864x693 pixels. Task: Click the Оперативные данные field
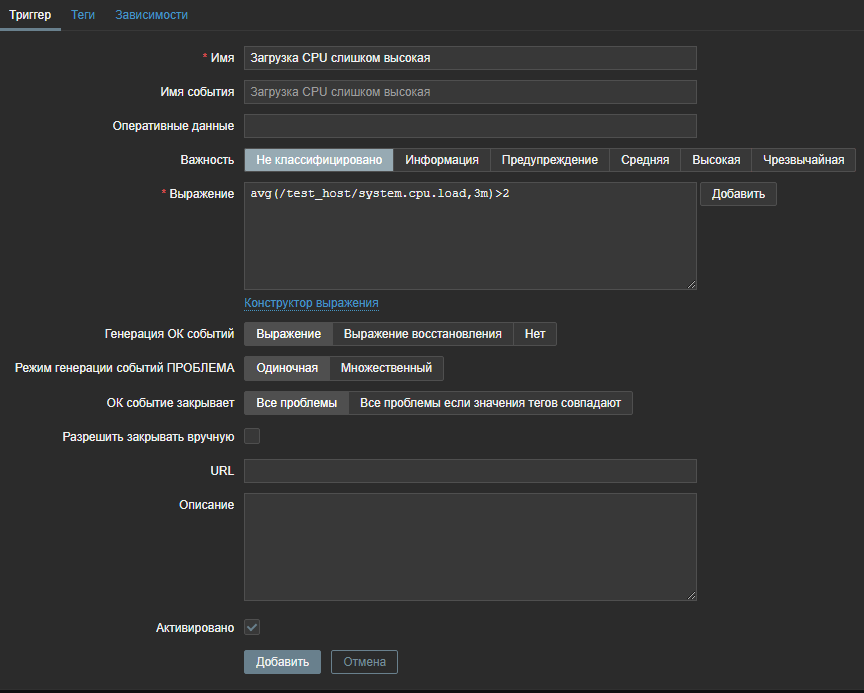pos(470,126)
